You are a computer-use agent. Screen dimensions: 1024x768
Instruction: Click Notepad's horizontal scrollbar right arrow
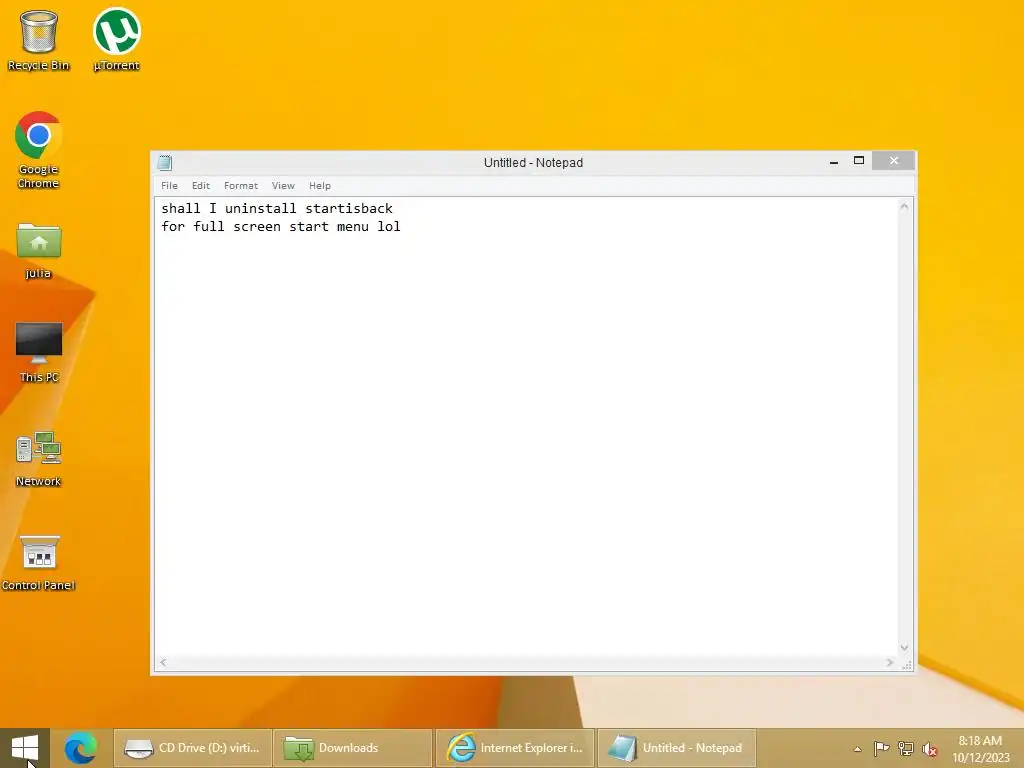coord(889,662)
